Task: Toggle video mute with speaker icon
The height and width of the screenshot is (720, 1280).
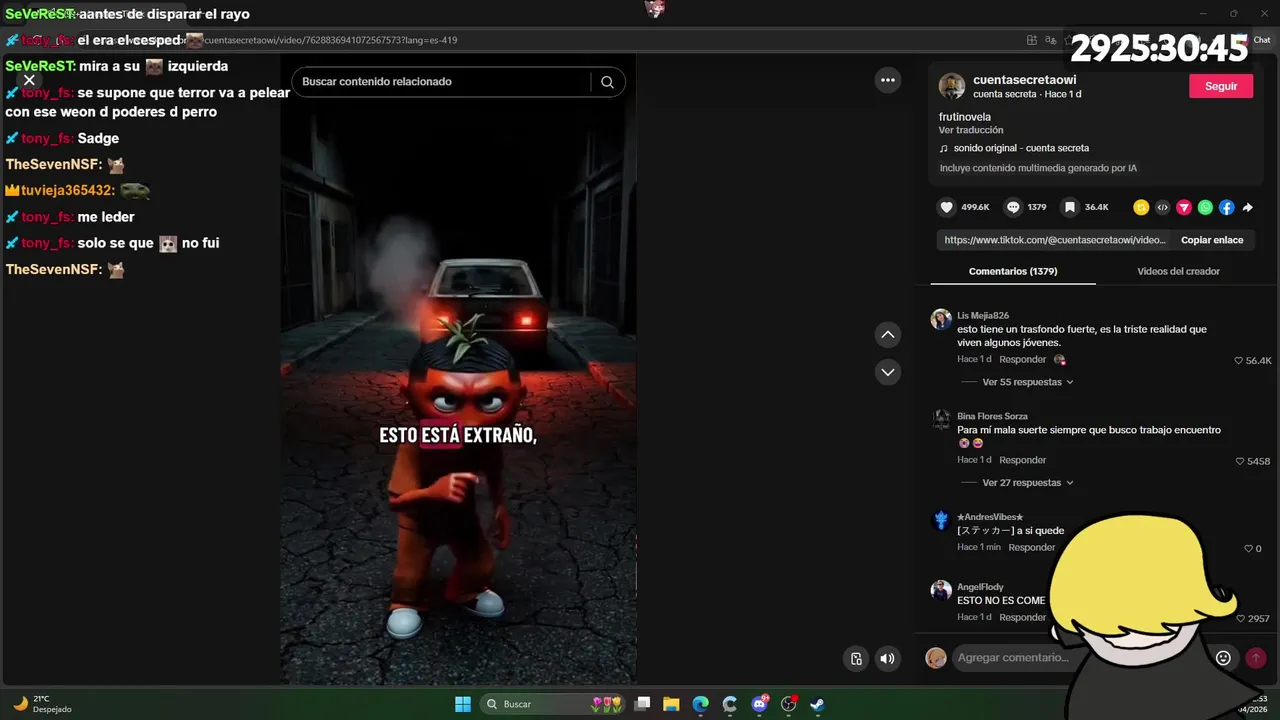Action: tap(887, 658)
